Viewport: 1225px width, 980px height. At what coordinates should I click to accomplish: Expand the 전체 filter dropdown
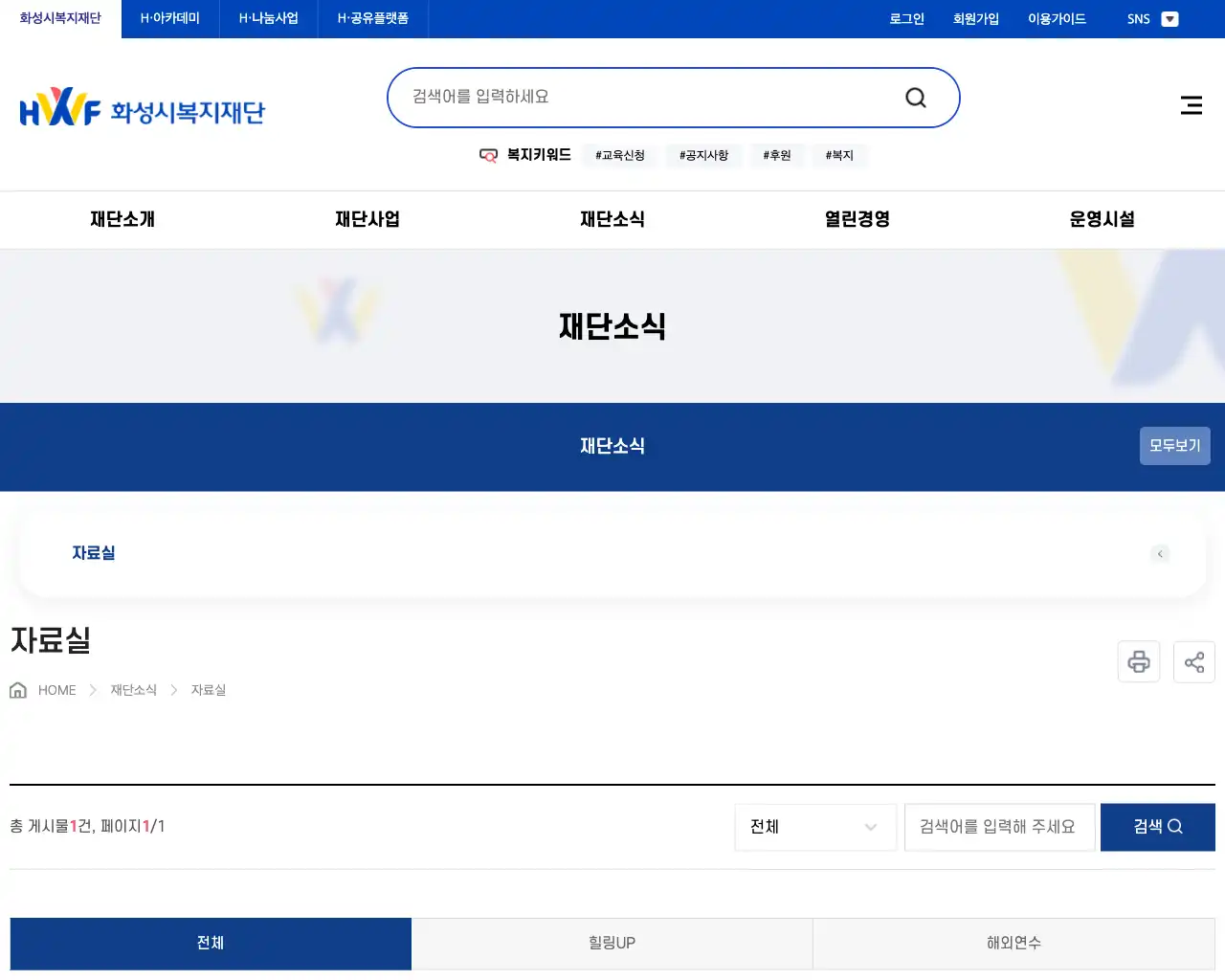(814, 827)
